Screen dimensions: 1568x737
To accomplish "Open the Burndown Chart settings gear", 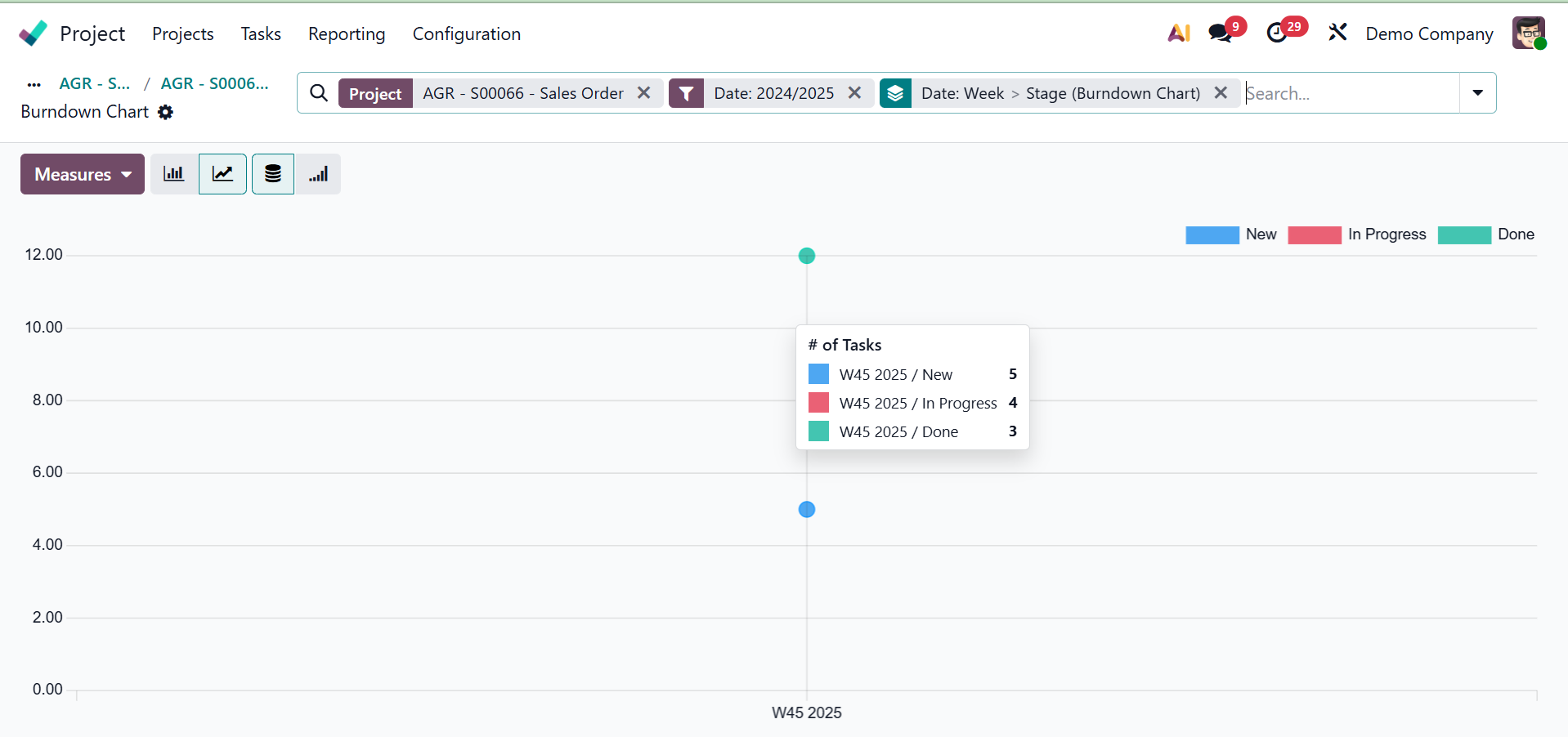I will coord(165,112).
